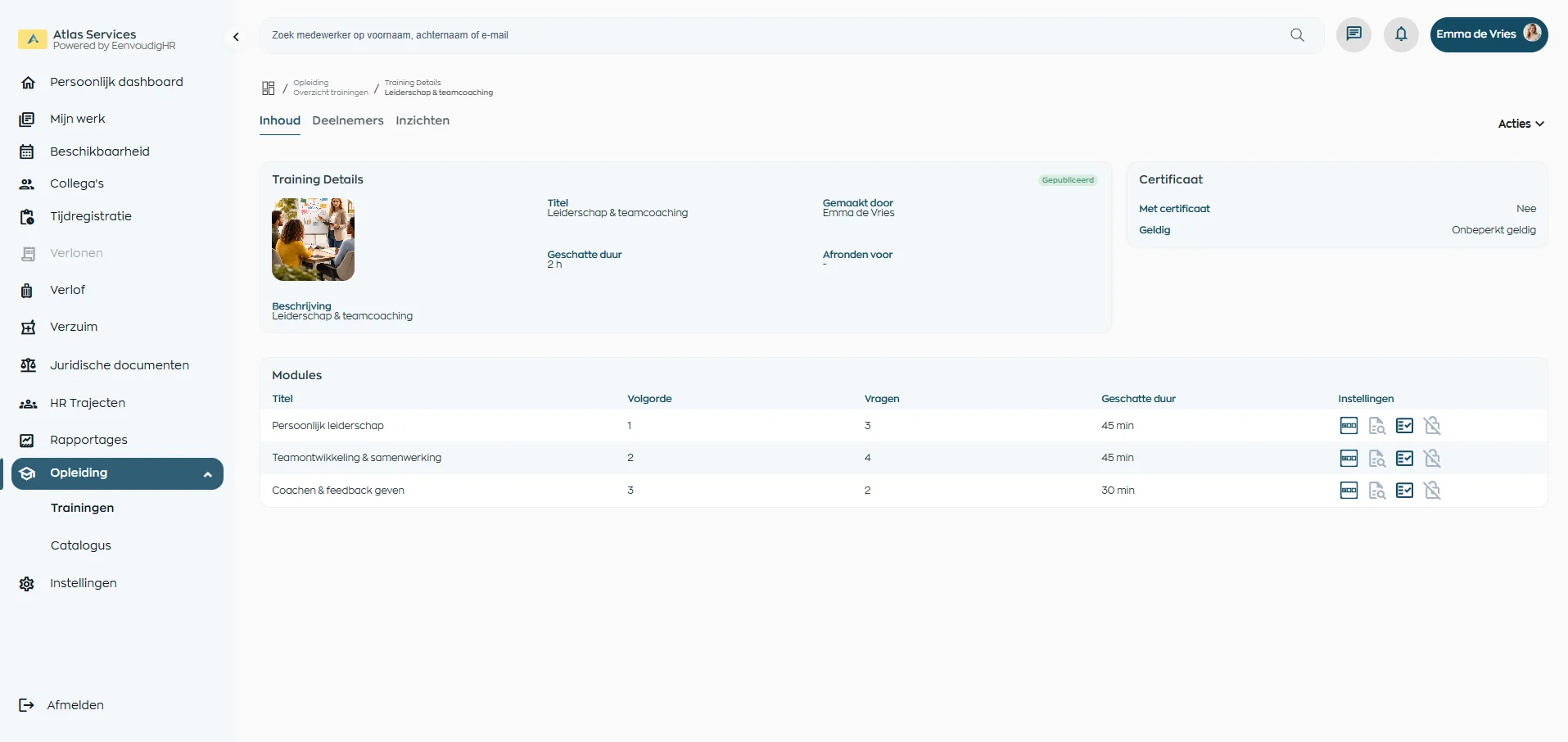
Task: Collapse the Opleiding sidebar section
Action: point(207,474)
